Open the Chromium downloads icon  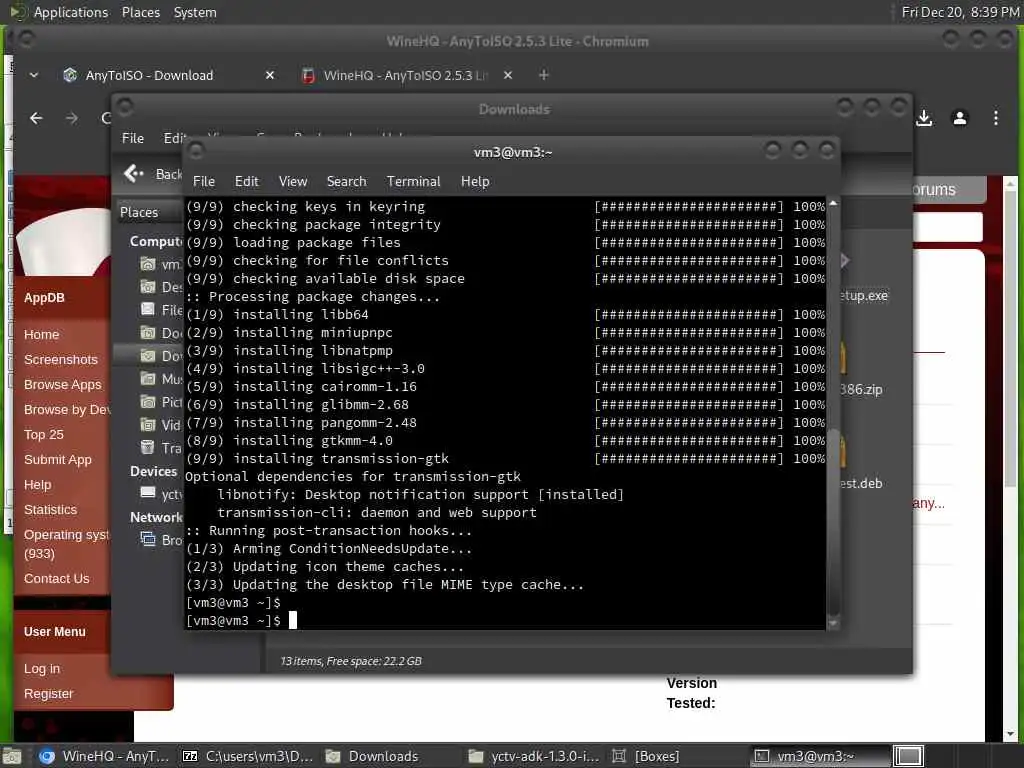(x=924, y=118)
